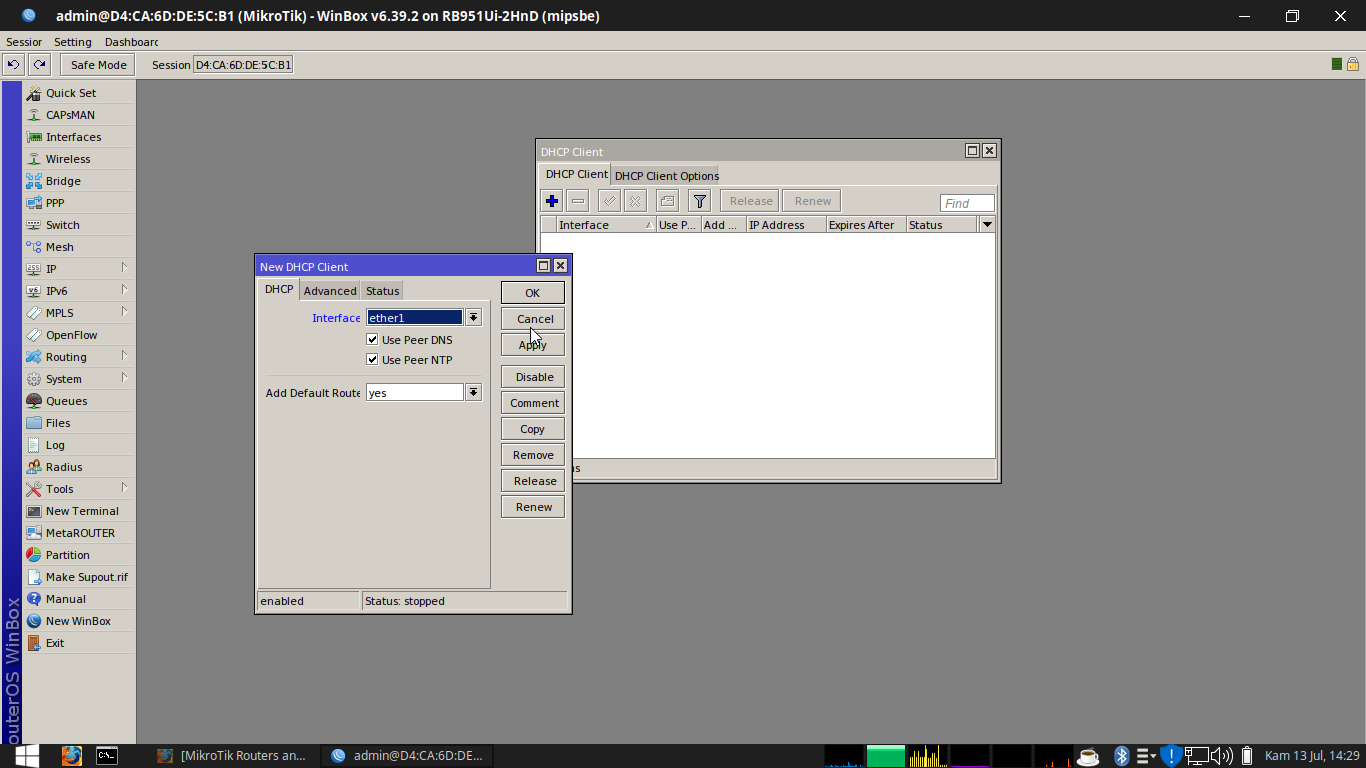
Task: Open the Files sidebar item
Action: tap(79, 423)
